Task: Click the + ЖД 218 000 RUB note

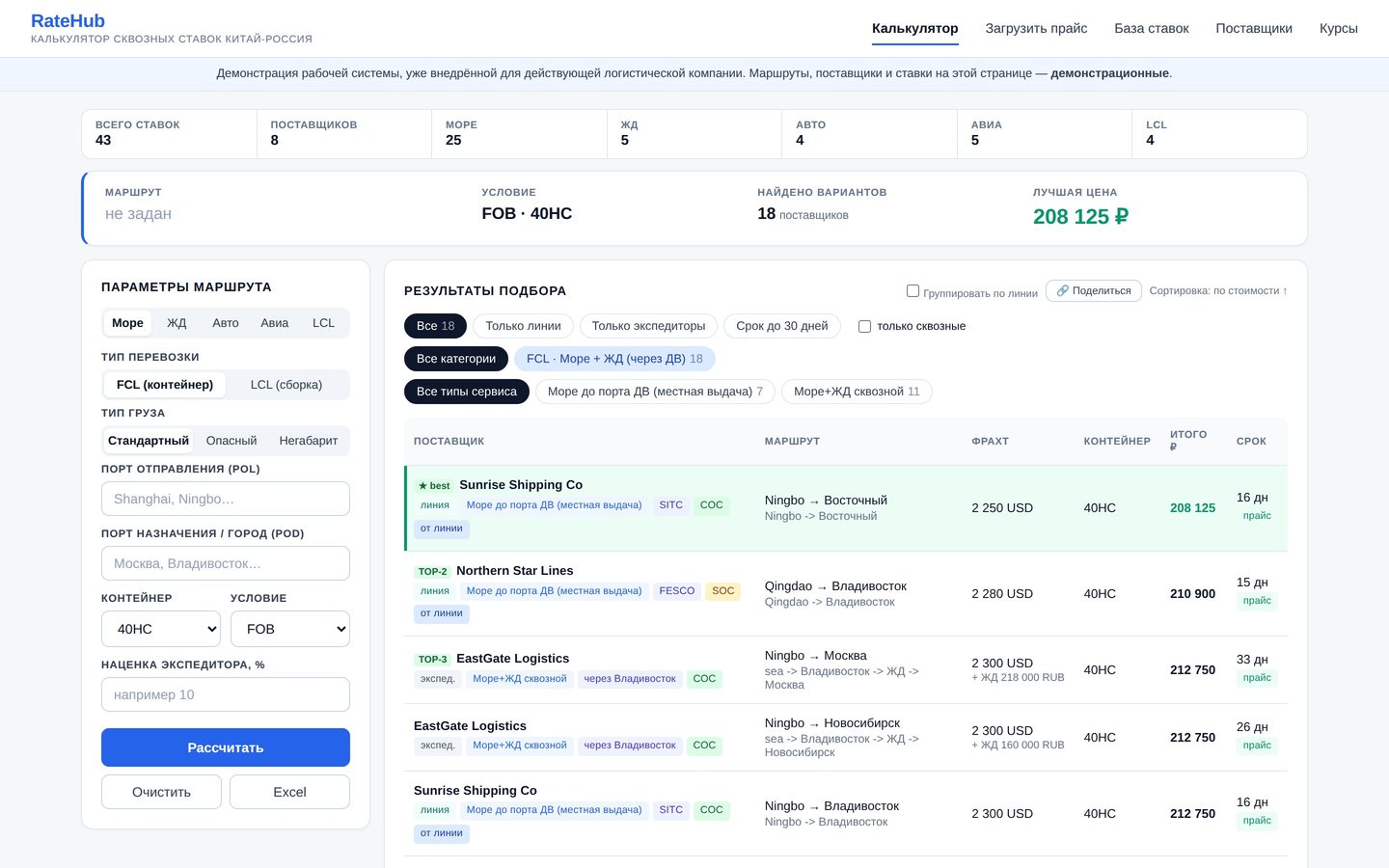Action: [x=1018, y=678]
